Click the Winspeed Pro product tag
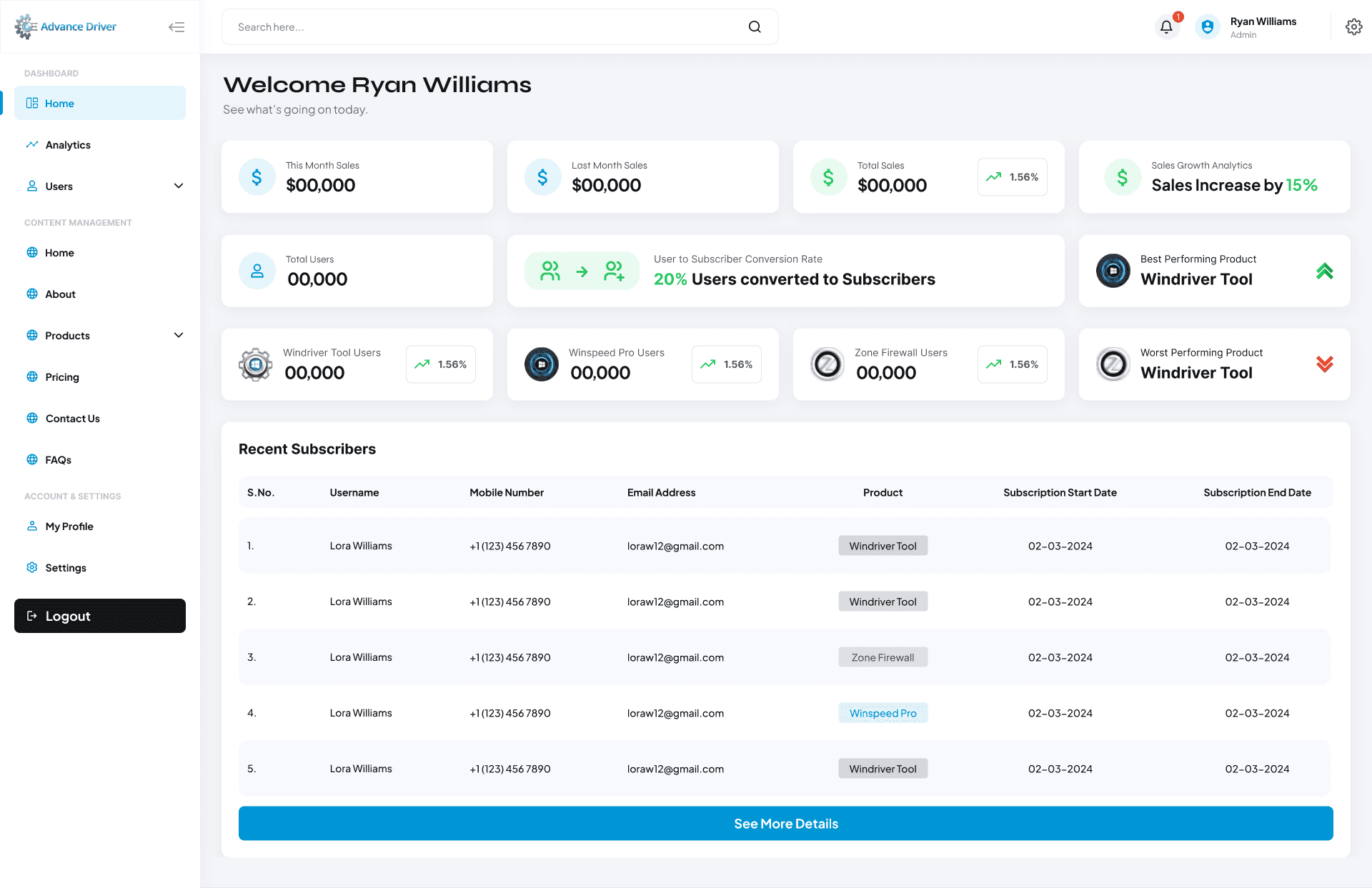Viewport: 1372px width, 888px height. point(883,713)
